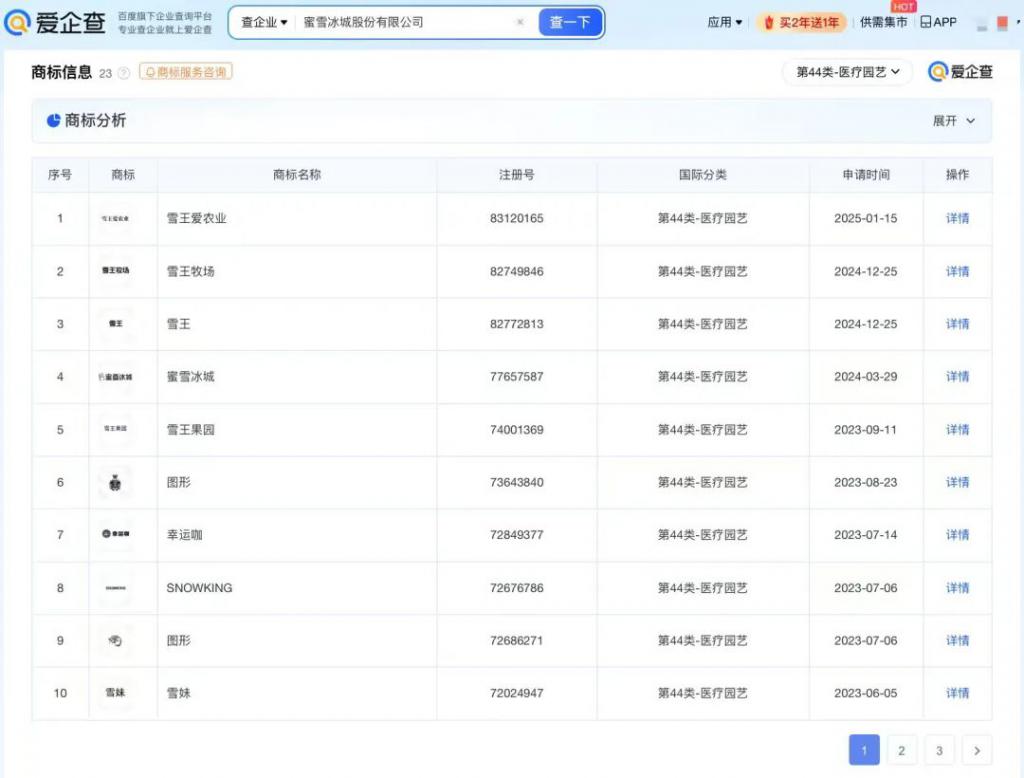Click the 商标服务咨询 button
Image resolution: width=1024 pixels, height=778 pixels.
pyautogui.click(x=186, y=72)
